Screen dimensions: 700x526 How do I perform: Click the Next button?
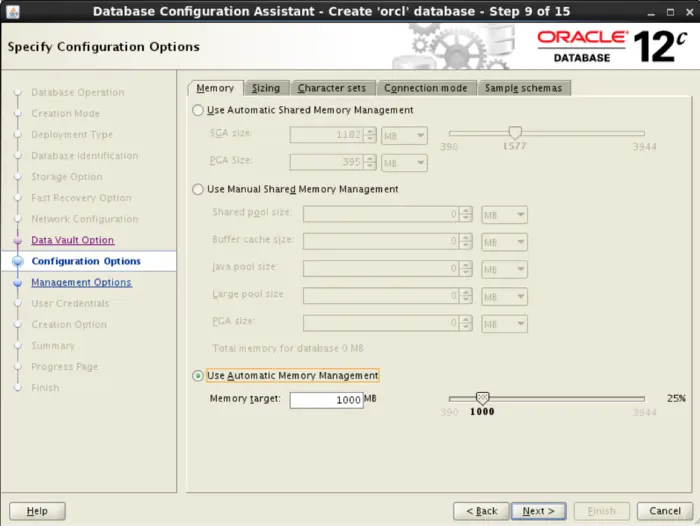coord(538,511)
